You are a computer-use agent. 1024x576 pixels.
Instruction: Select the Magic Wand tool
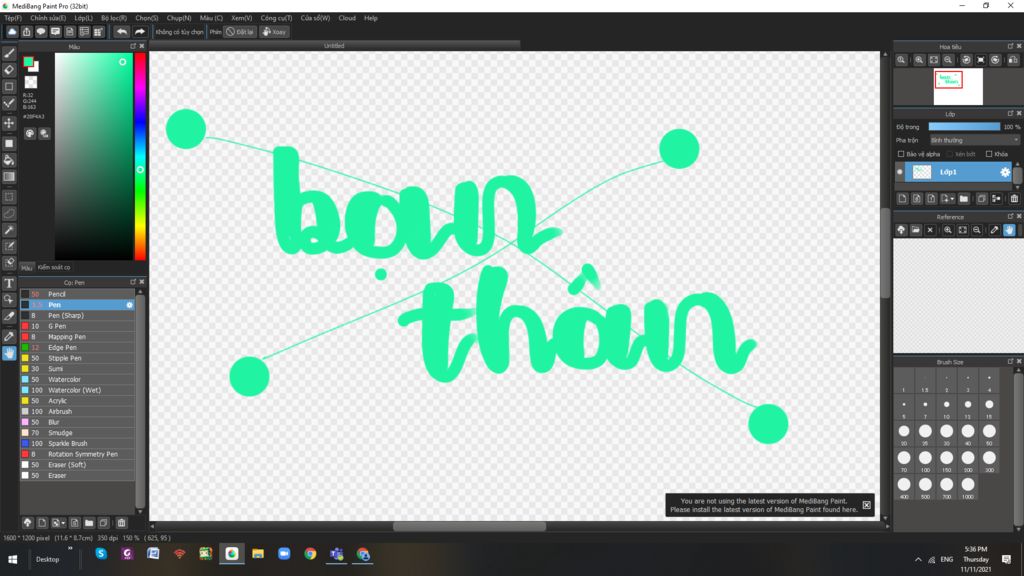[x=9, y=230]
